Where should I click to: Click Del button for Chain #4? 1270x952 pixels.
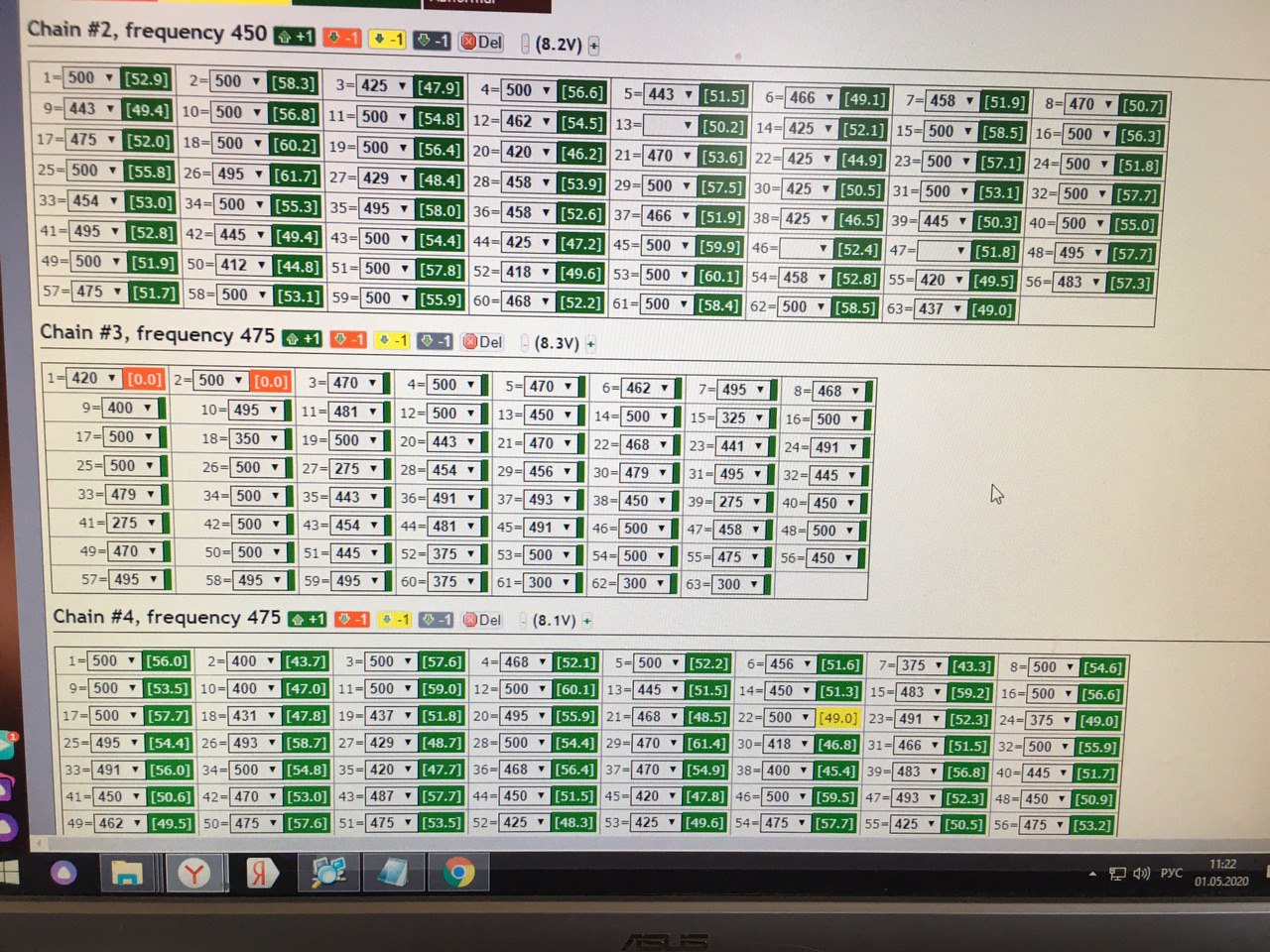click(x=483, y=620)
